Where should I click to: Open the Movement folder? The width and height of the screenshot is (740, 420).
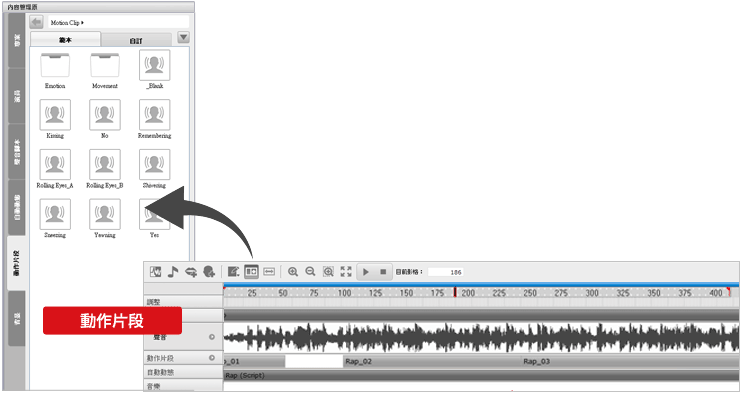tap(105, 66)
